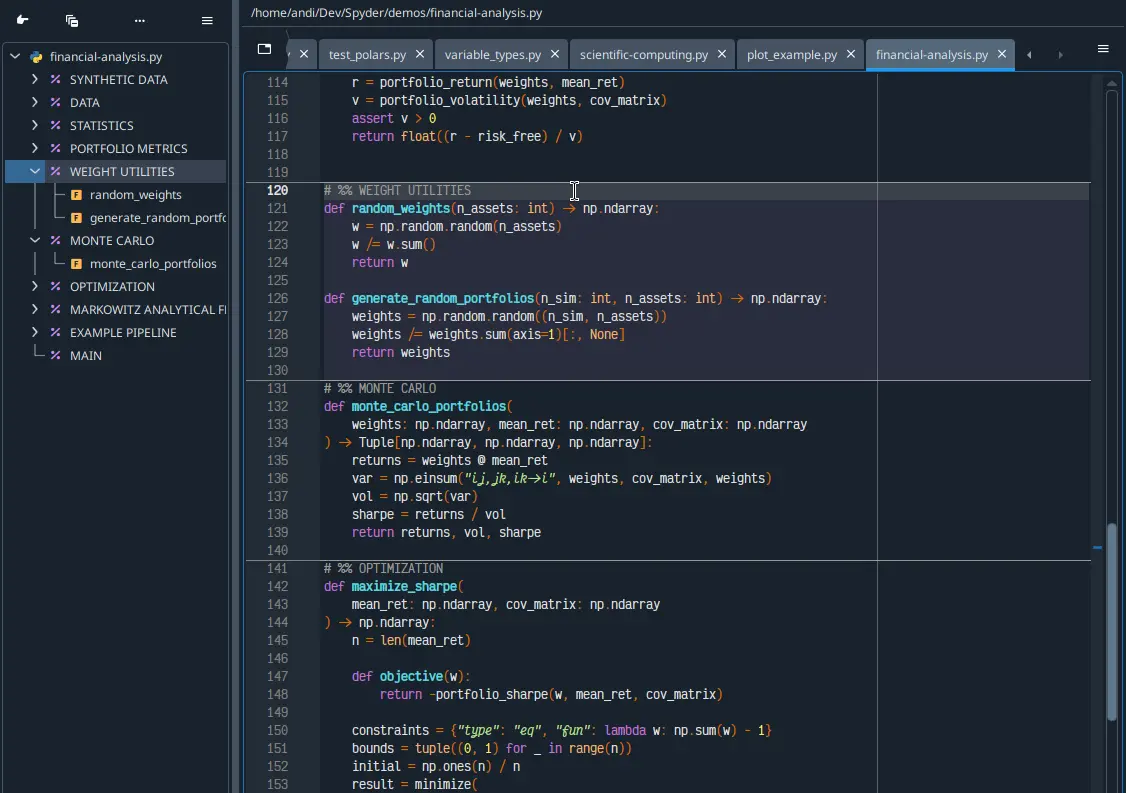1126x793 pixels.
Task: Click the '# %% MONTE CARLO' comment line
Action: pyautogui.click(x=380, y=389)
